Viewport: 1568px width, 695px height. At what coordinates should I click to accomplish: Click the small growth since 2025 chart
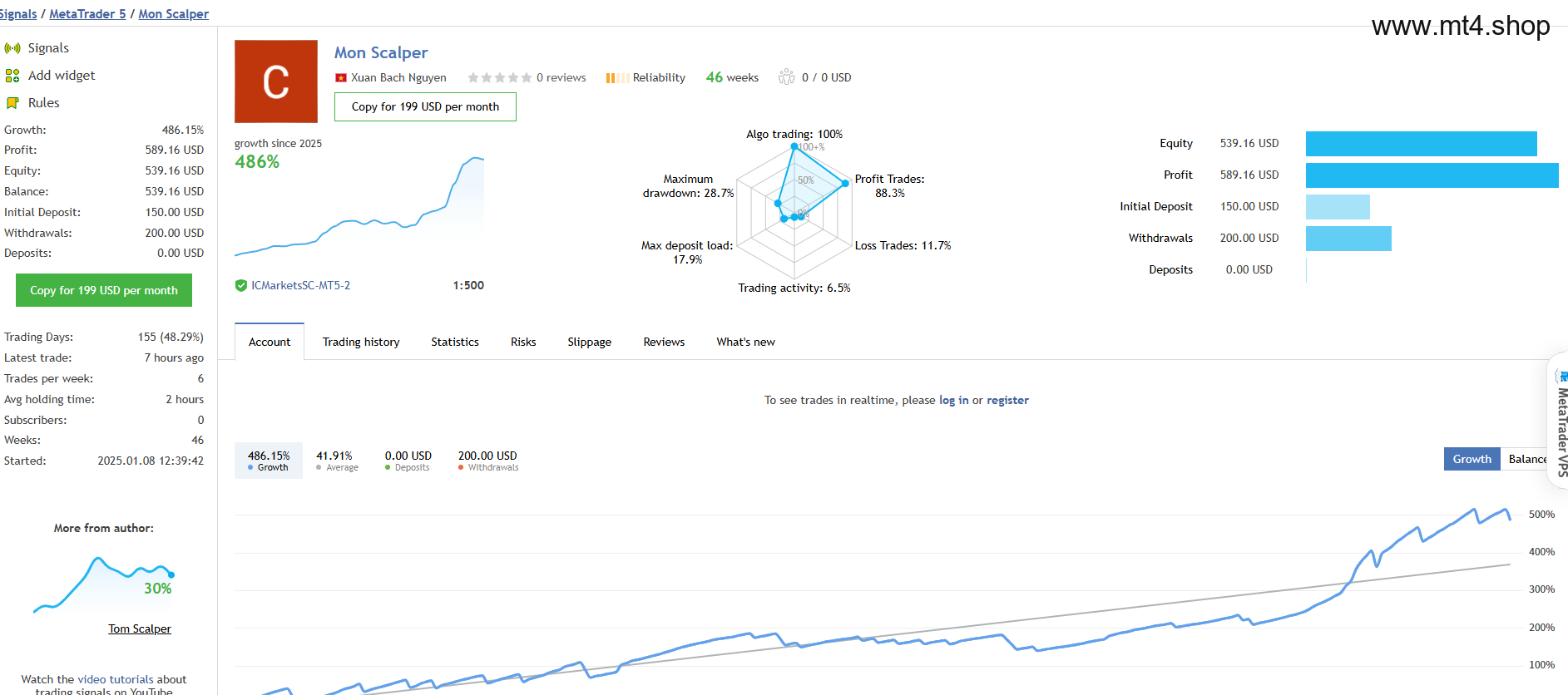point(359,205)
